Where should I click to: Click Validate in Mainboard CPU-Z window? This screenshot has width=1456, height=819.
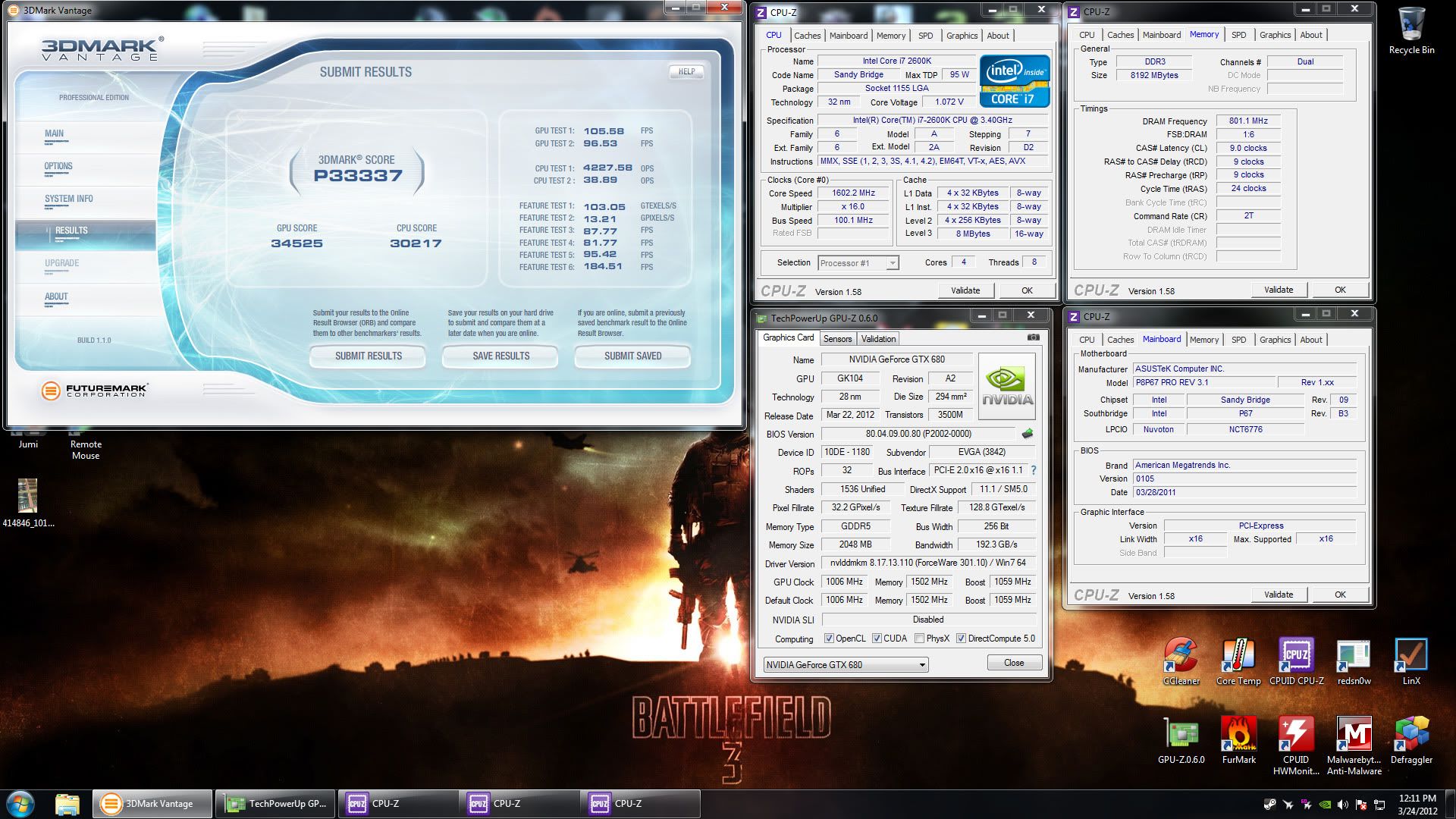[x=1279, y=595]
